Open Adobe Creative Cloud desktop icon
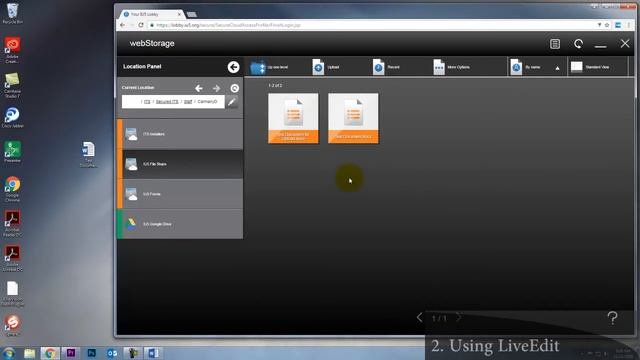The height and width of the screenshot is (360, 640). tap(12, 50)
